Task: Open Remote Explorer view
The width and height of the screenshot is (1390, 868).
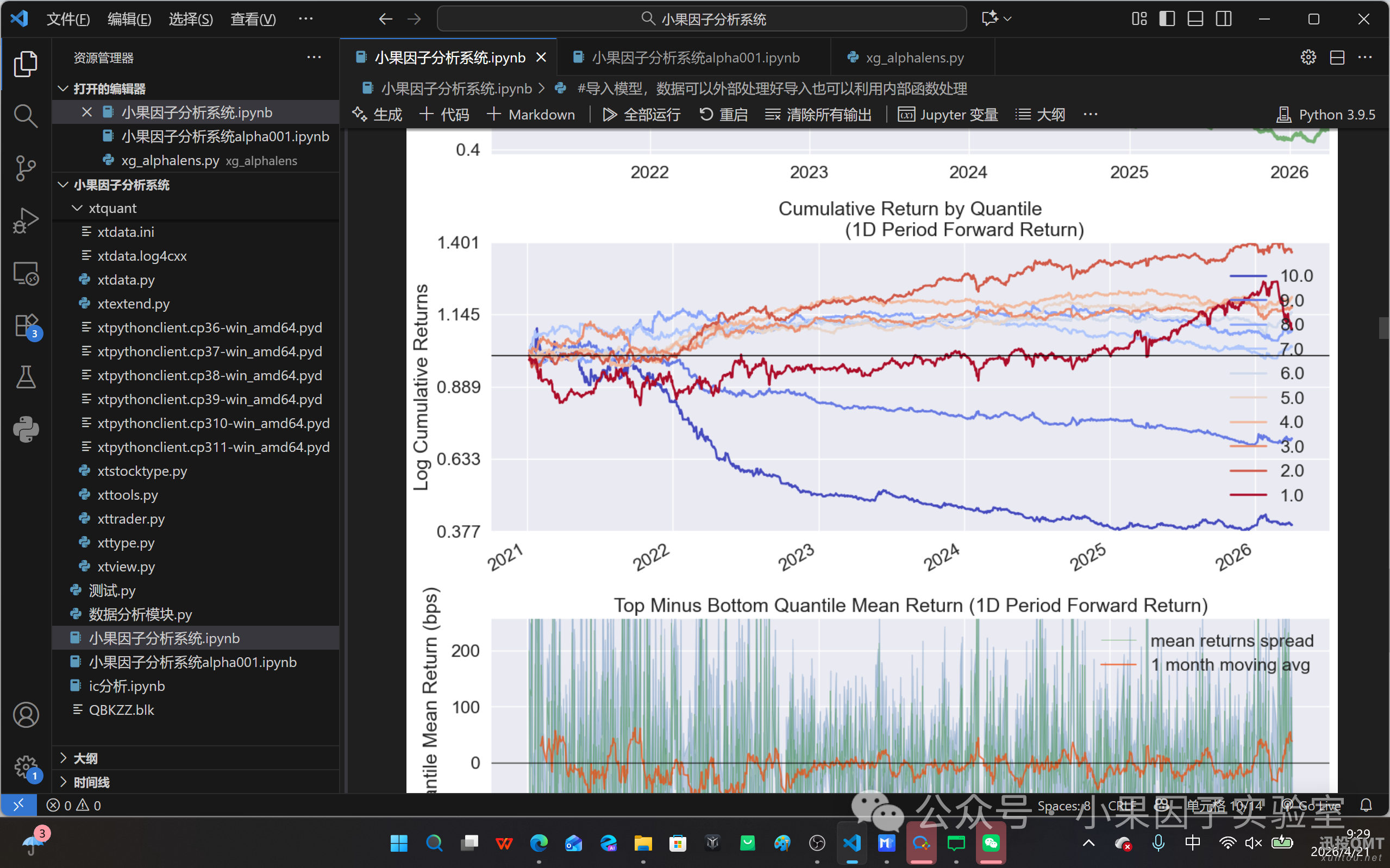Action: [x=25, y=273]
